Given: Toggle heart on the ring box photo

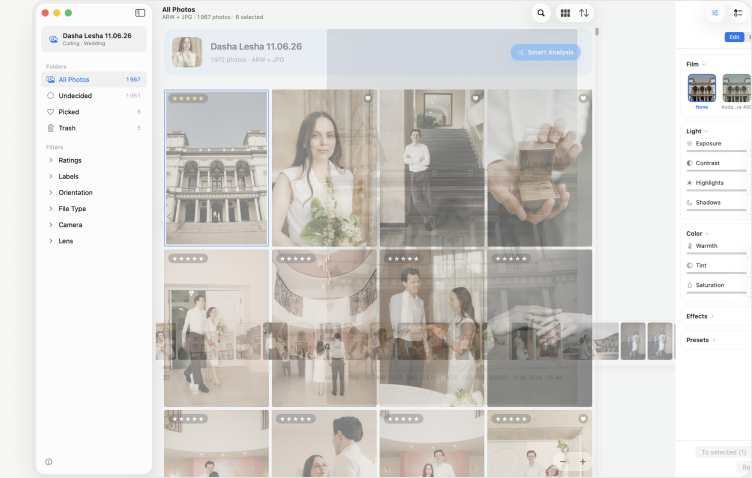Looking at the screenshot, I should (583, 98).
